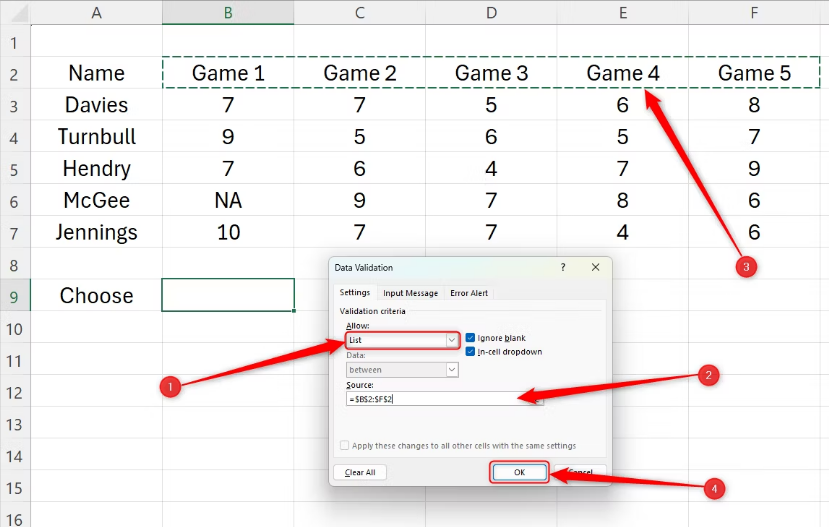Click the Game 4 header cell
The width and height of the screenshot is (829, 527).
[x=623, y=73]
